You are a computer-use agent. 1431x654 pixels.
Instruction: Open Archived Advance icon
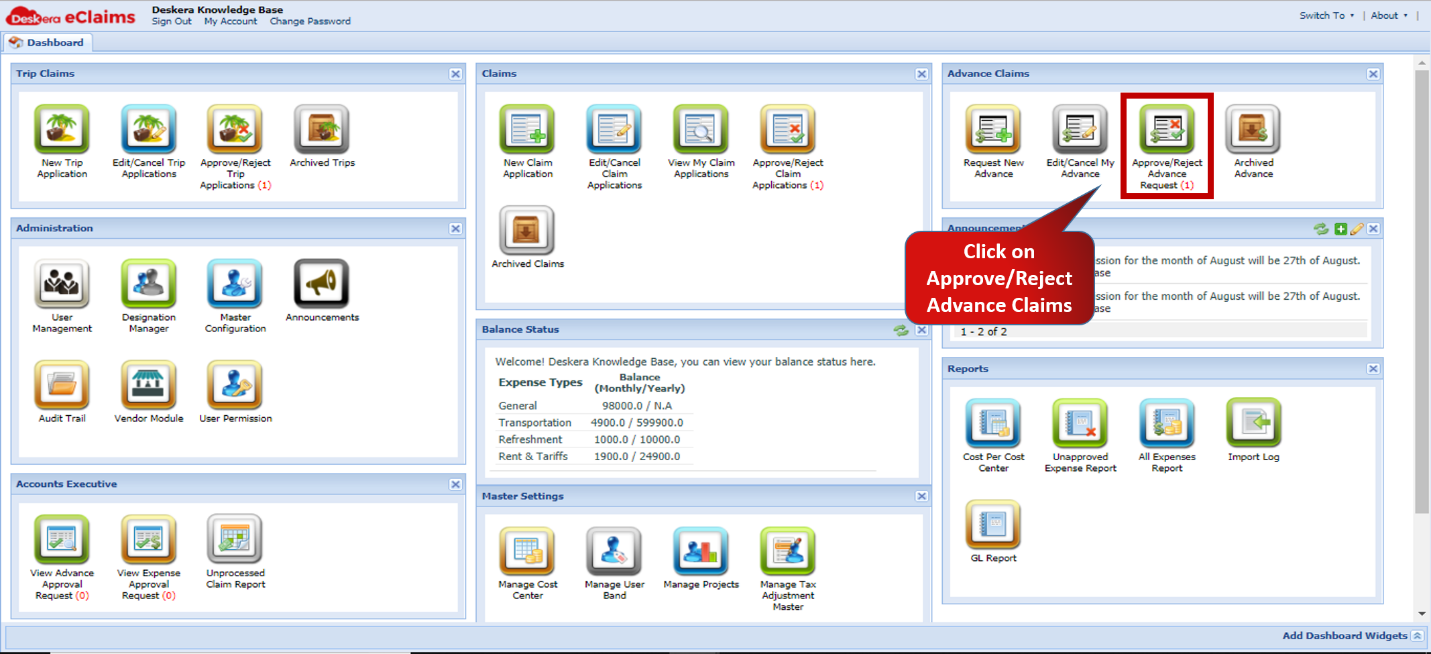[x=1253, y=130]
